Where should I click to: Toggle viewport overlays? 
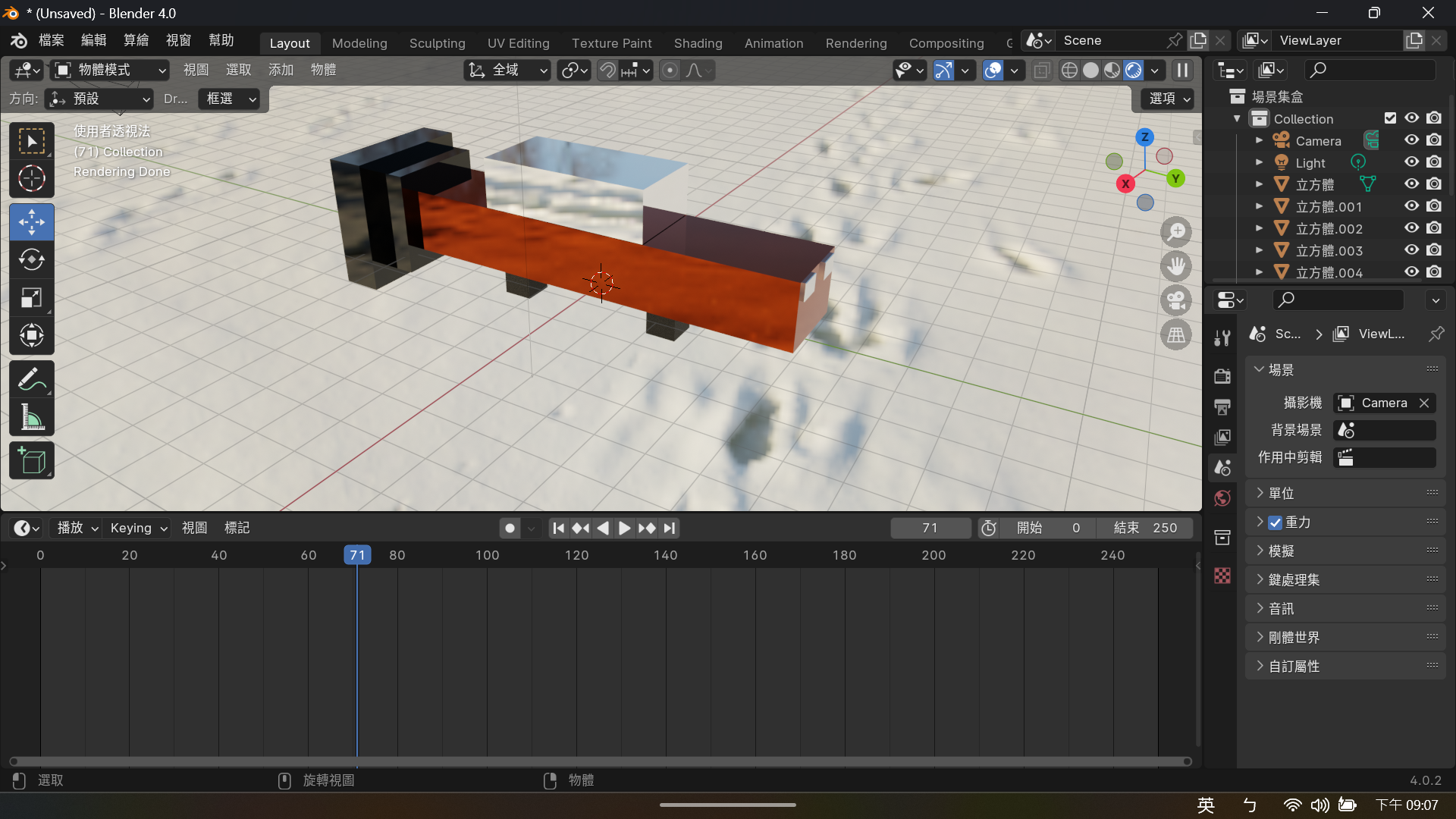[993, 71]
